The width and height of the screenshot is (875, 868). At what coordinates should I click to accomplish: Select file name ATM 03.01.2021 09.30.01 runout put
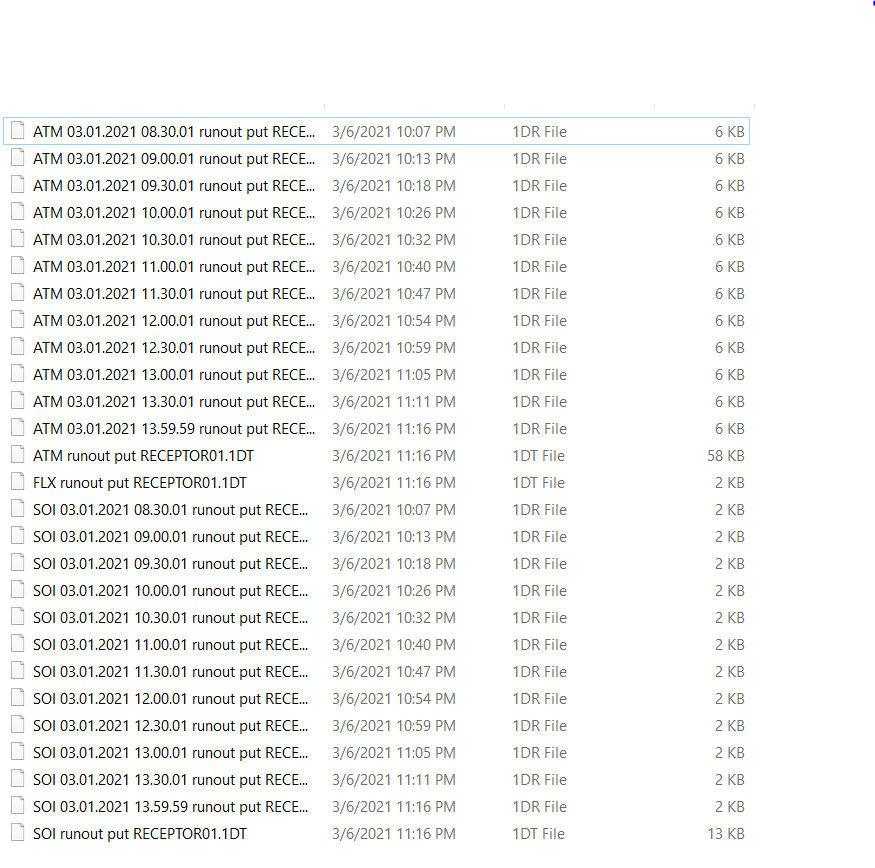click(x=174, y=186)
